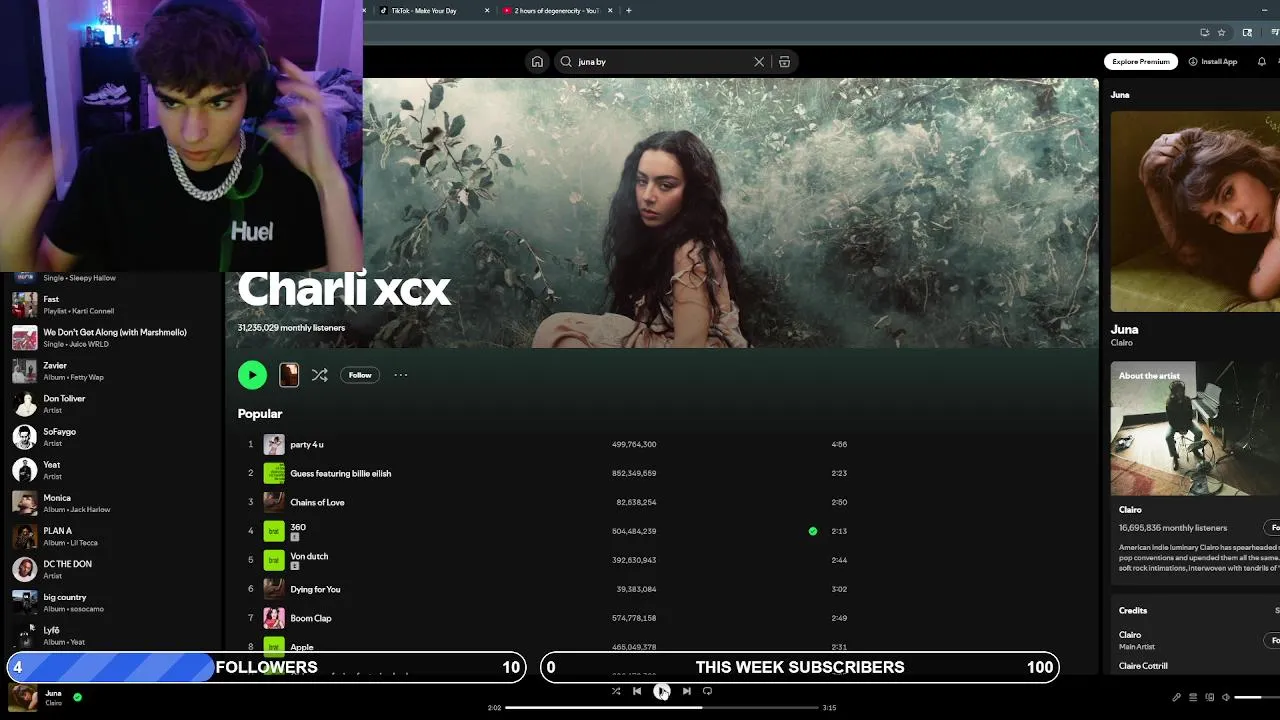Screen dimensions: 1280x720
Task: Open lyrics microphone icon in player
Action: point(1176,697)
